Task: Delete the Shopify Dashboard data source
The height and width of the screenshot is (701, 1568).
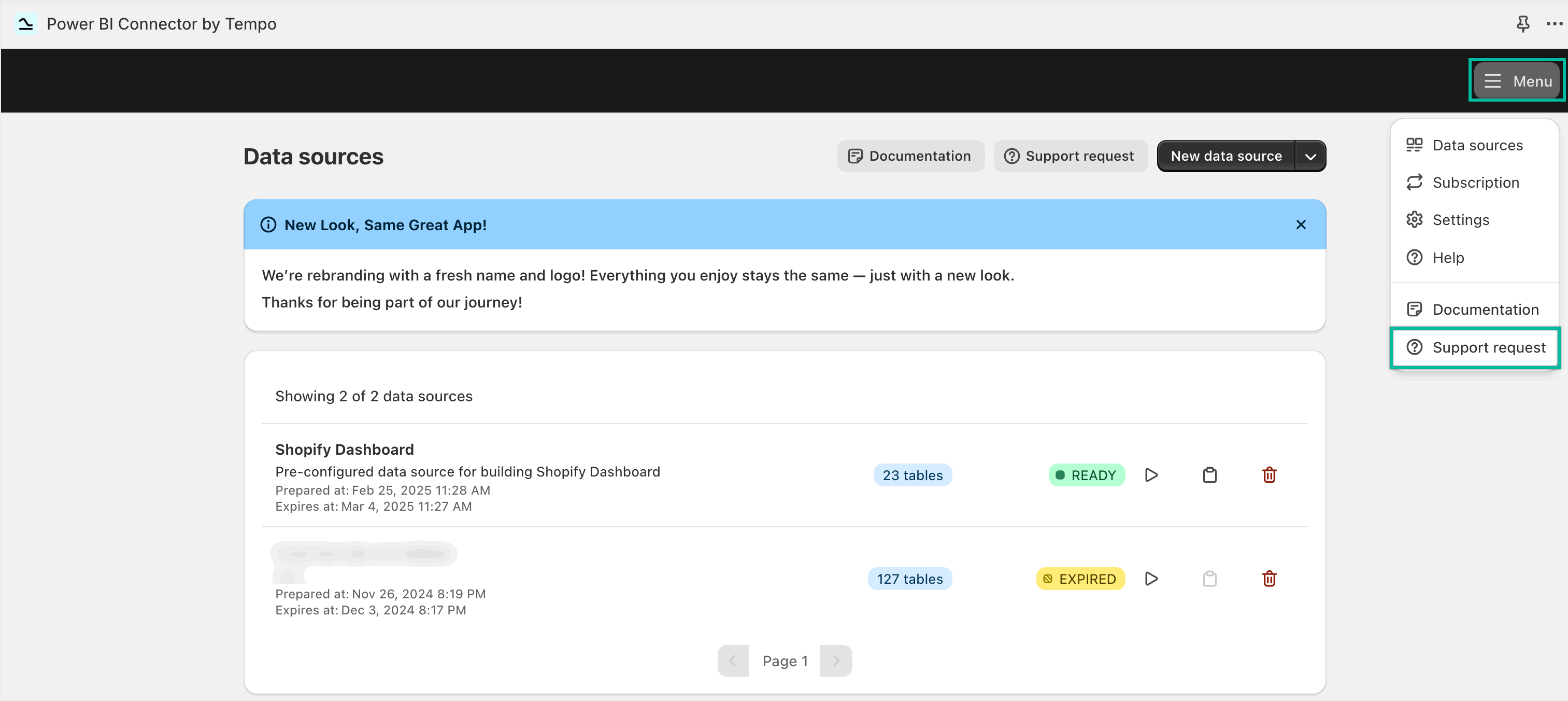Action: coord(1269,475)
